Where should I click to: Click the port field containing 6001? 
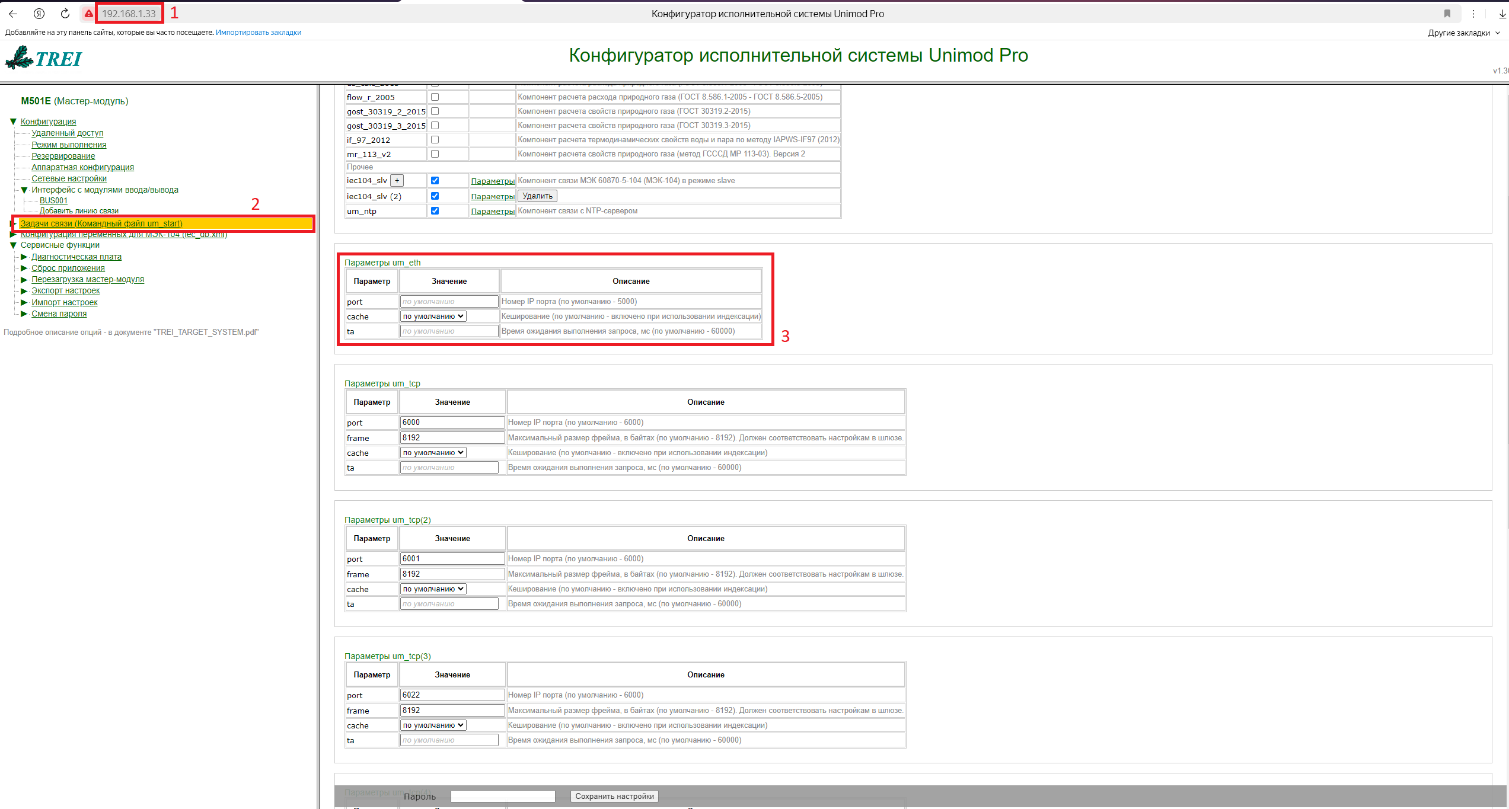[x=452, y=558]
